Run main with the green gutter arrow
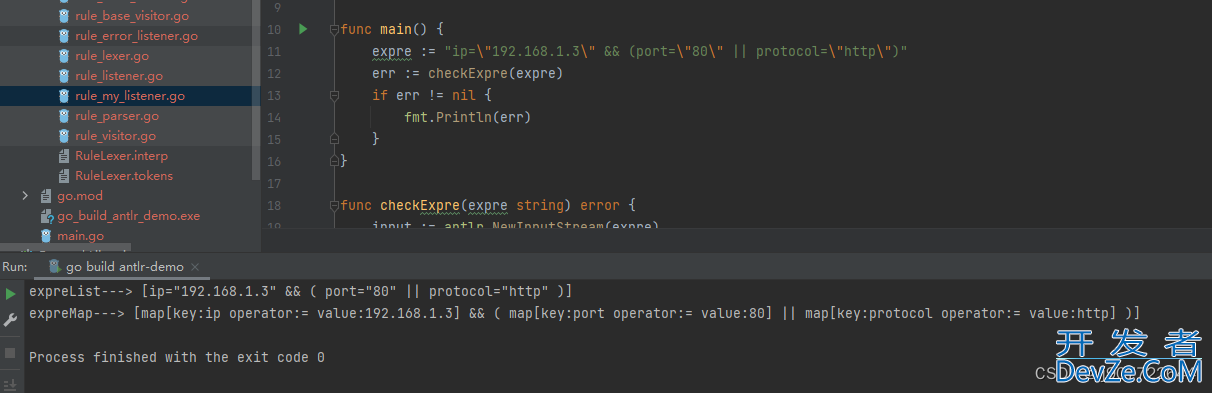This screenshot has height=393, width=1212. [x=303, y=29]
